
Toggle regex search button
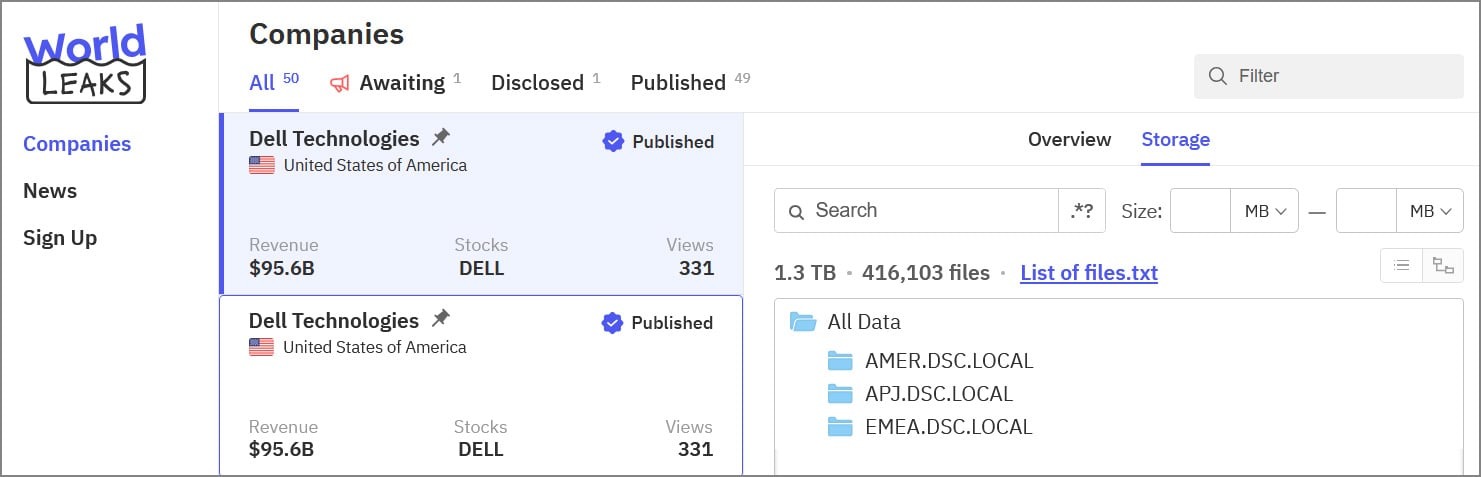click(x=1082, y=211)
